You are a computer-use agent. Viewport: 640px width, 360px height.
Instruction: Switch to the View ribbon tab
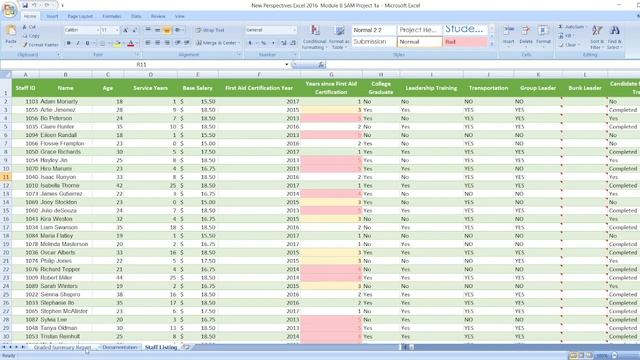point(180,16)
